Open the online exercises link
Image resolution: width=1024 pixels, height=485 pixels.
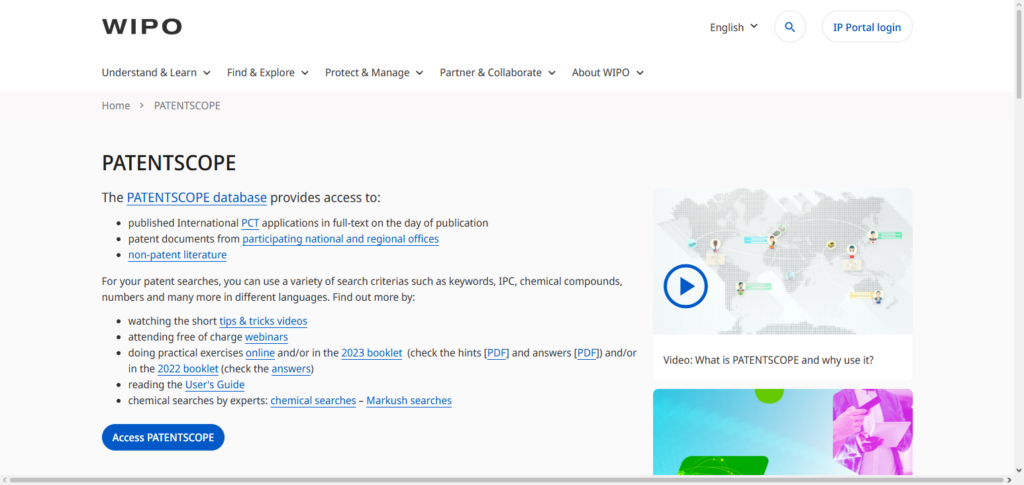260,353
